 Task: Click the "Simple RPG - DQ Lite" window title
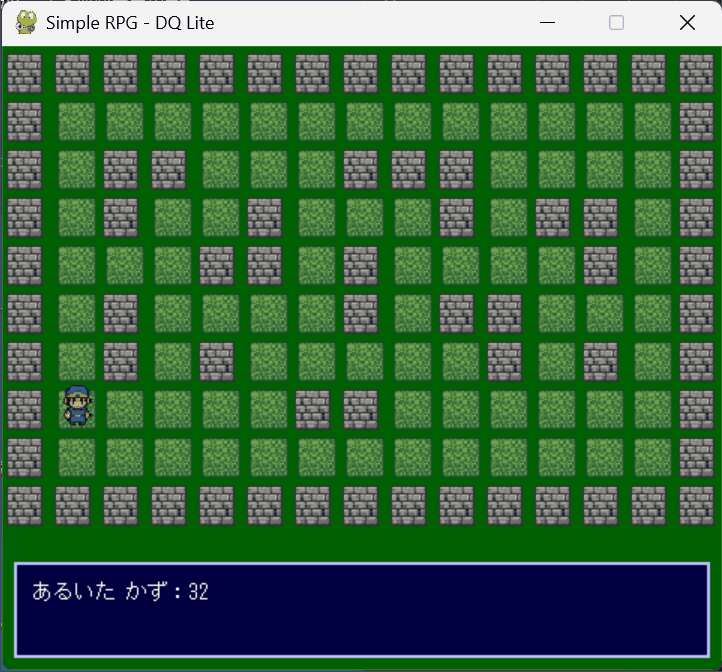130,23
